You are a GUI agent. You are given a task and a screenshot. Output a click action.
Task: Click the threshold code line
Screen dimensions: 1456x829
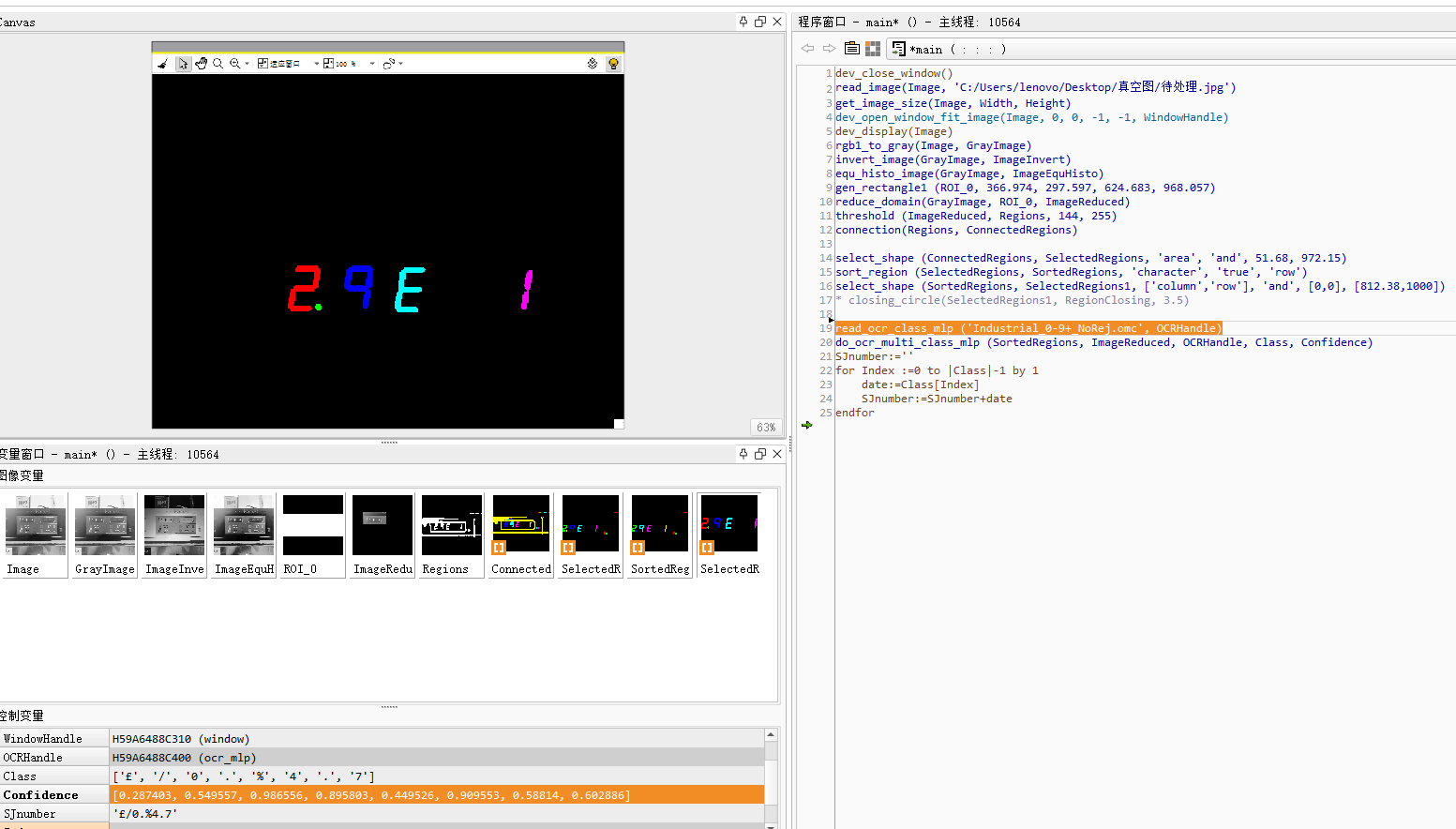(976, 216)
